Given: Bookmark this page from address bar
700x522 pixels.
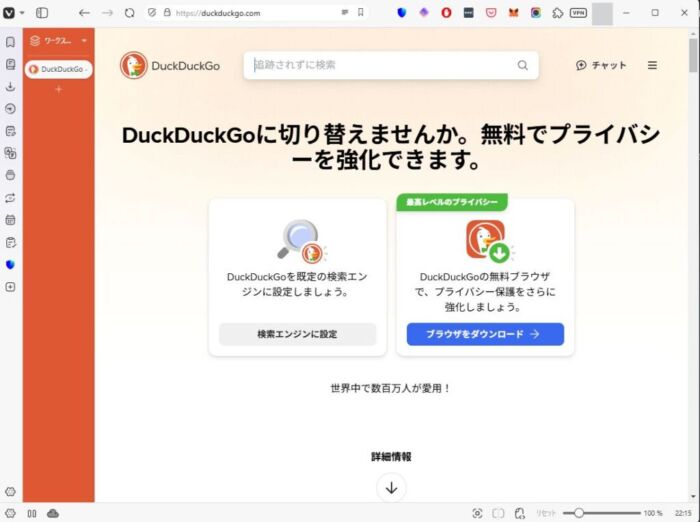Looking at the screenshot, I should point(361,13).
